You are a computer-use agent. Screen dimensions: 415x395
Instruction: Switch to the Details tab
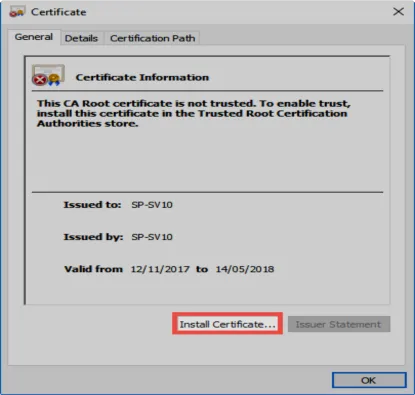point(81,38)
